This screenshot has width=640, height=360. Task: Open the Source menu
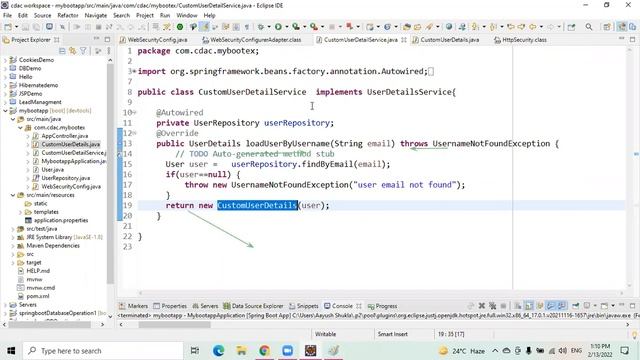point(42,16)
